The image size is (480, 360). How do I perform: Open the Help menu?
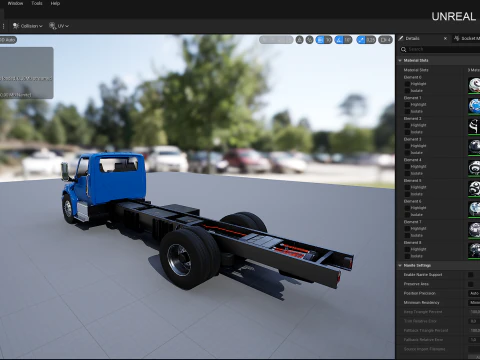[55, 3]
